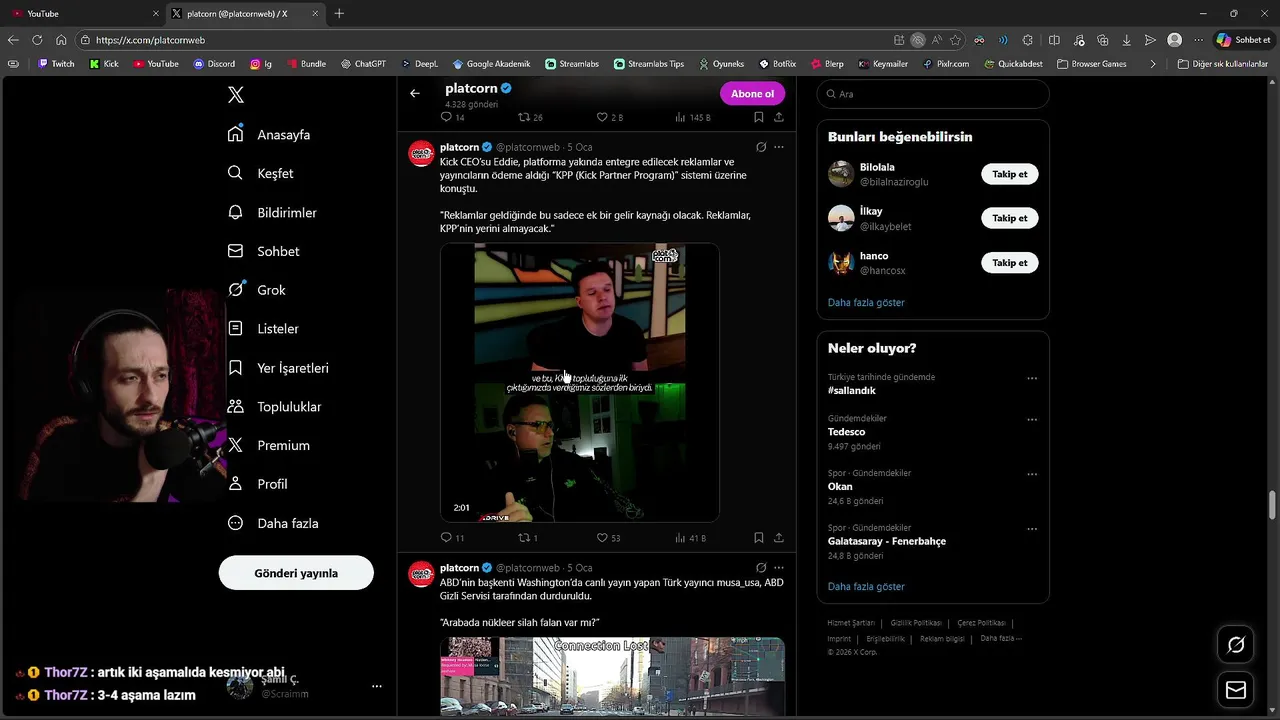Open options for #sallandık trend
Screen dimensions: 1280x720
click(x=1032, y=379)
